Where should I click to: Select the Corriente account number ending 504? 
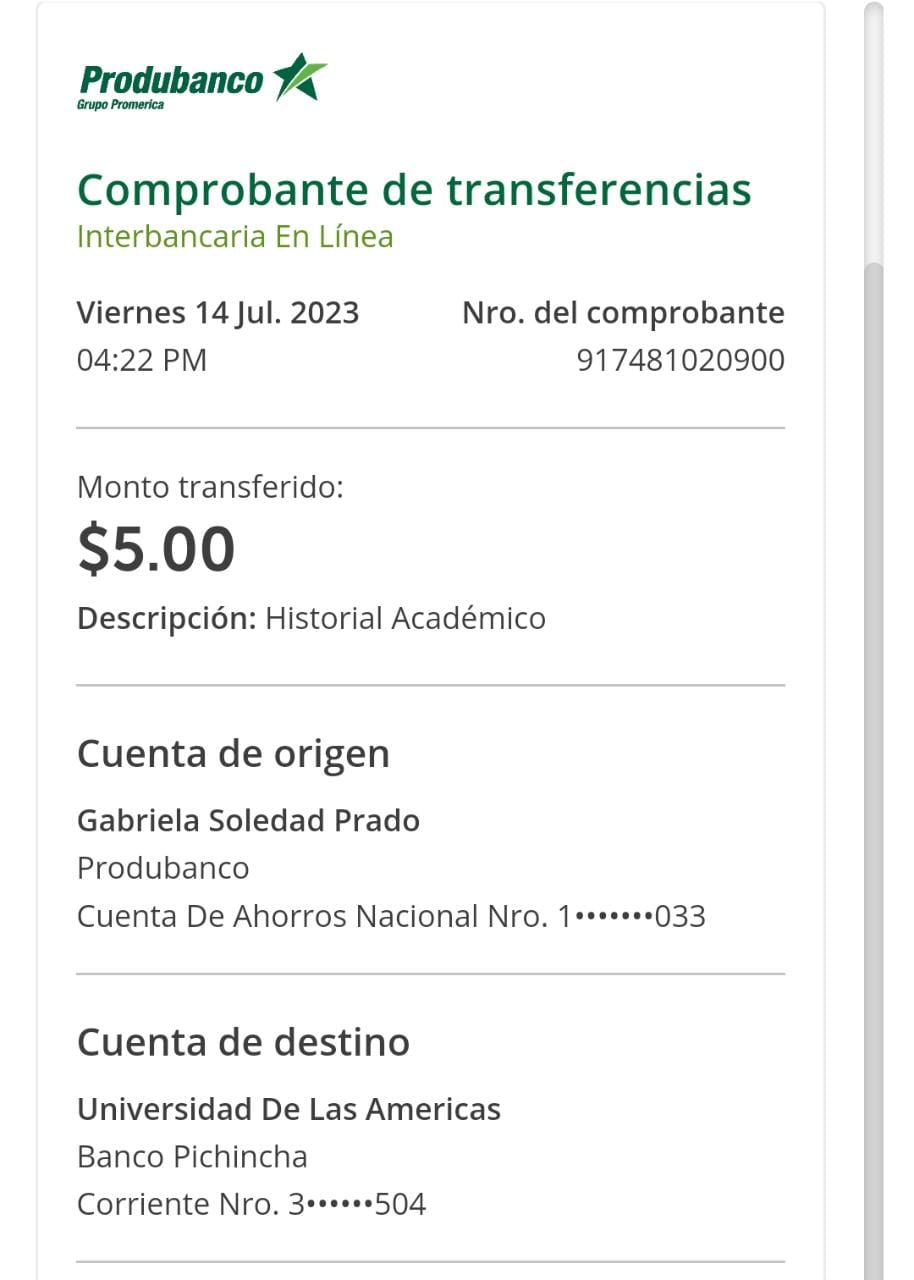pyautogui.click(x=251, y=1204)
